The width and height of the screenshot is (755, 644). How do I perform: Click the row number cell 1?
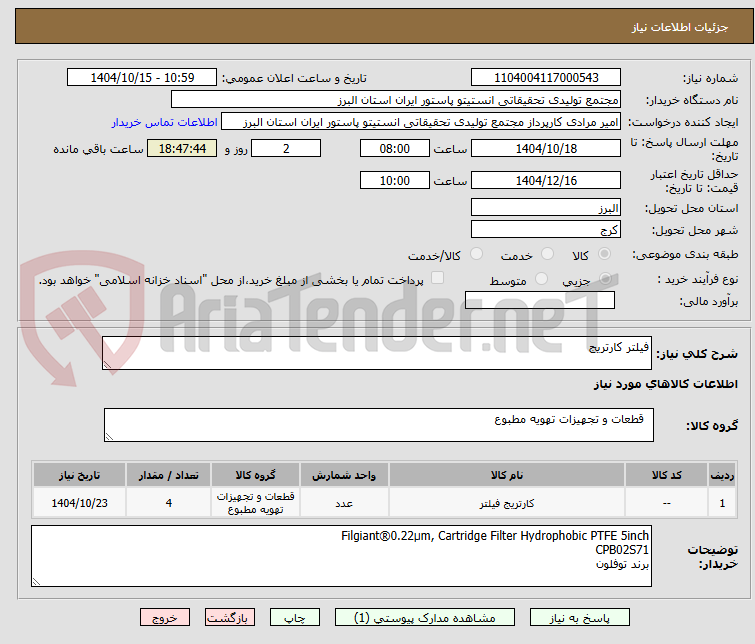(722, 503)
